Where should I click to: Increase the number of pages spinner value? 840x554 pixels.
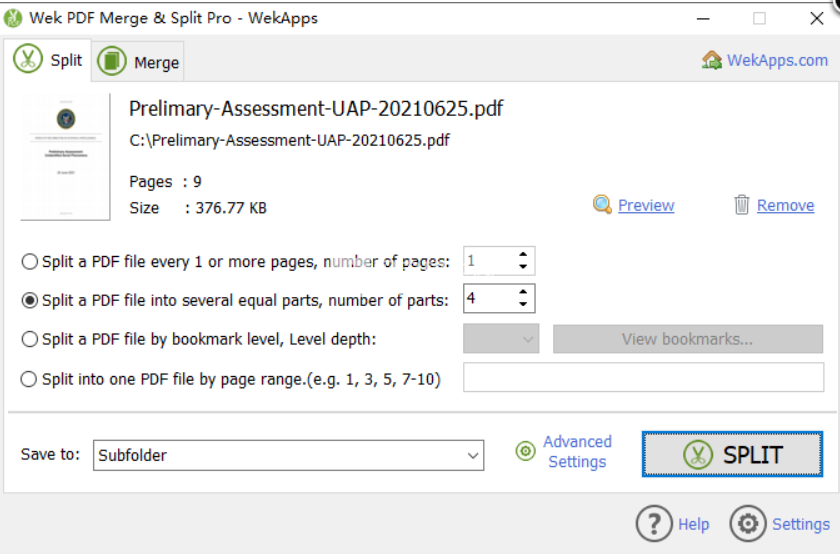[x=523, y=255]
